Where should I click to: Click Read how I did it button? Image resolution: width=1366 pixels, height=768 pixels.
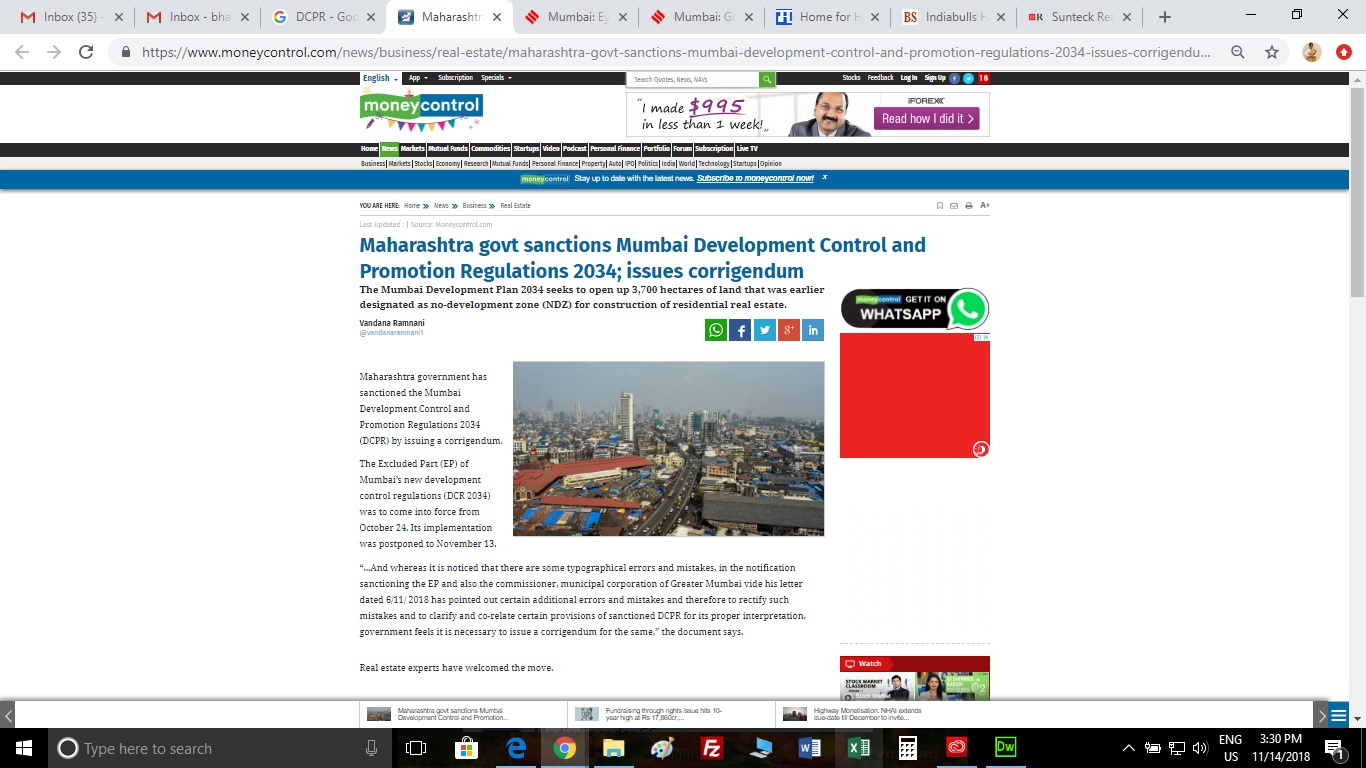[927, 118]
